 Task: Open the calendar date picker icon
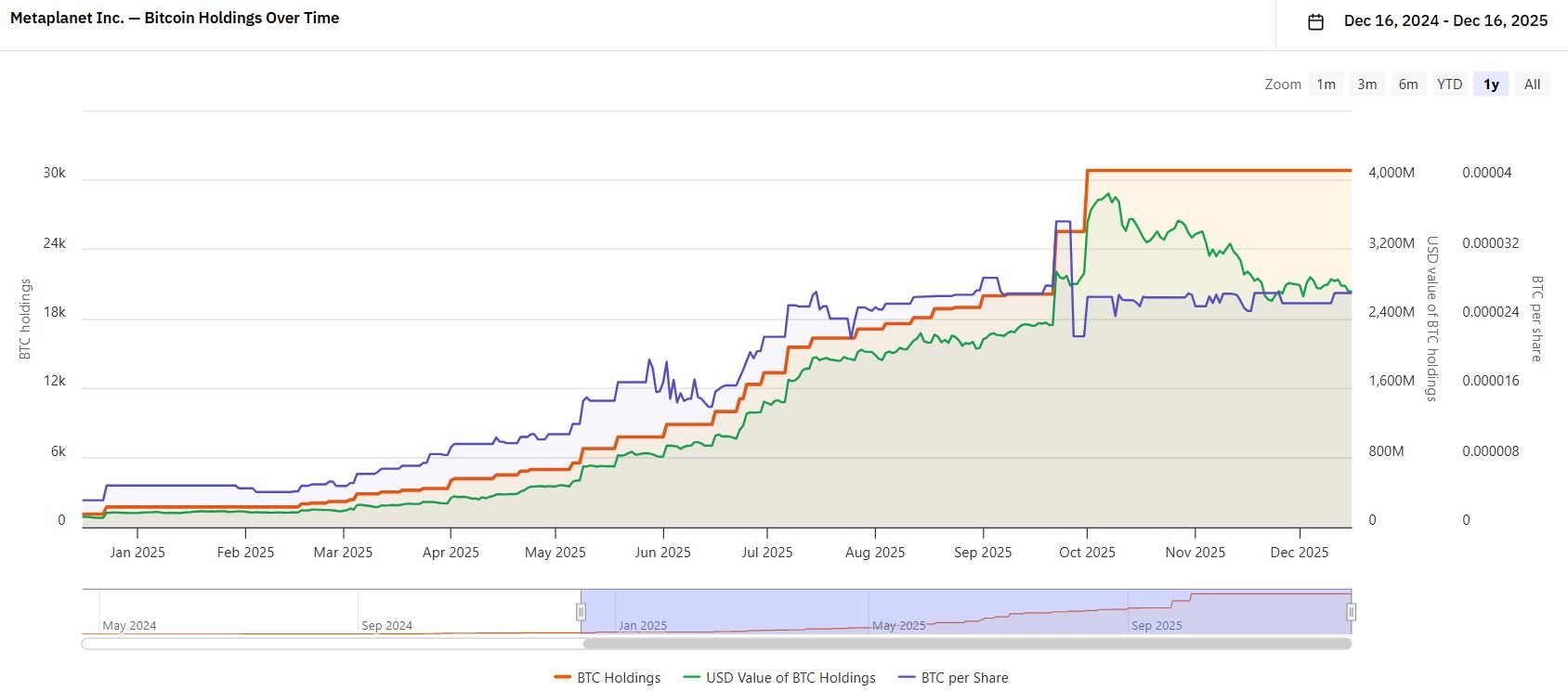point(1315,21)
